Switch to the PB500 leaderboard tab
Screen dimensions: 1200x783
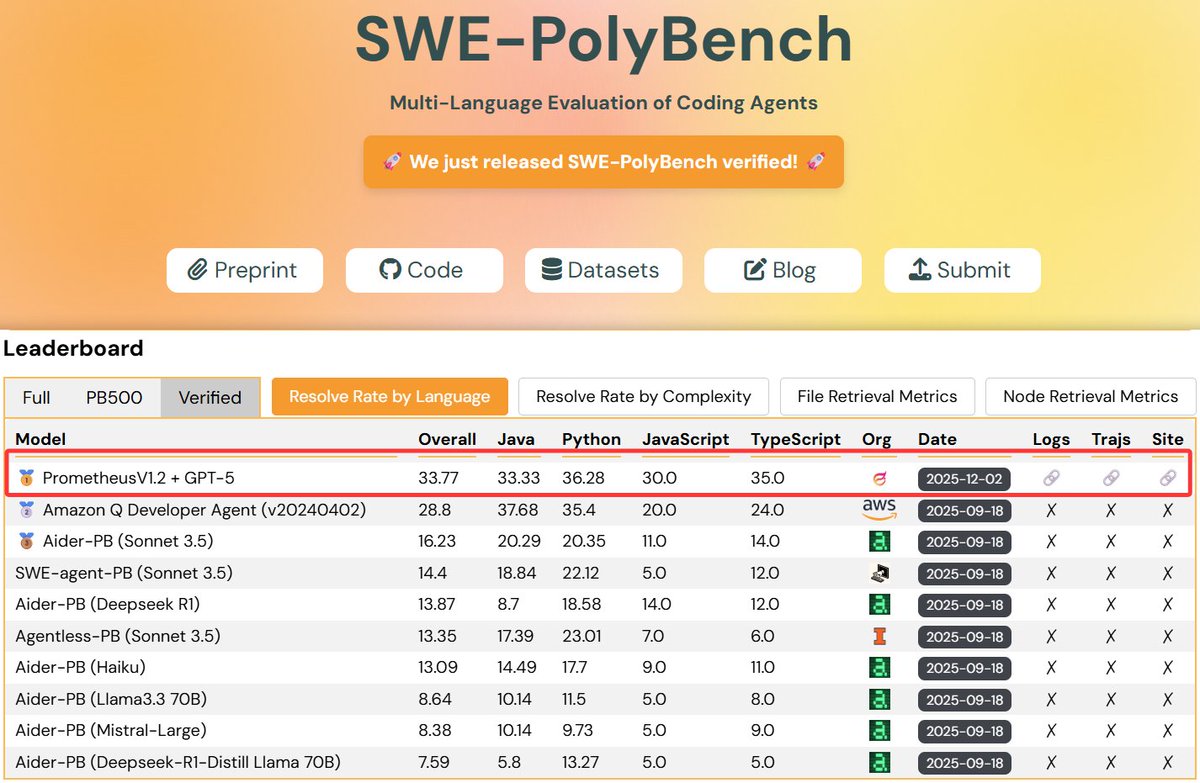point(114,397)
